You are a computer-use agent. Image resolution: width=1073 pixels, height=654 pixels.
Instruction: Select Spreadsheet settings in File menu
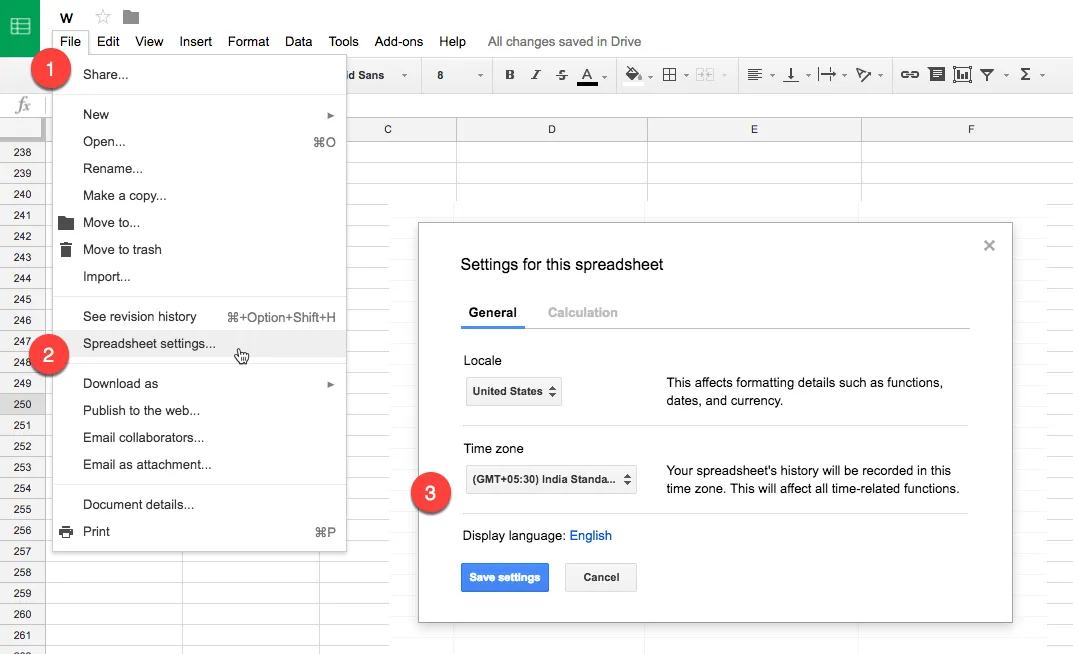pos(149,343)
